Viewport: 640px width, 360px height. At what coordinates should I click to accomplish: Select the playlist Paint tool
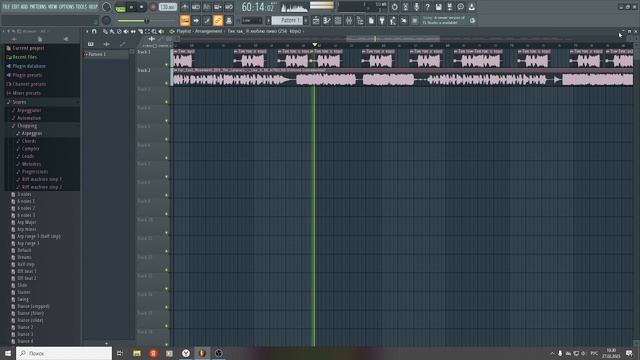pos(112,31)
